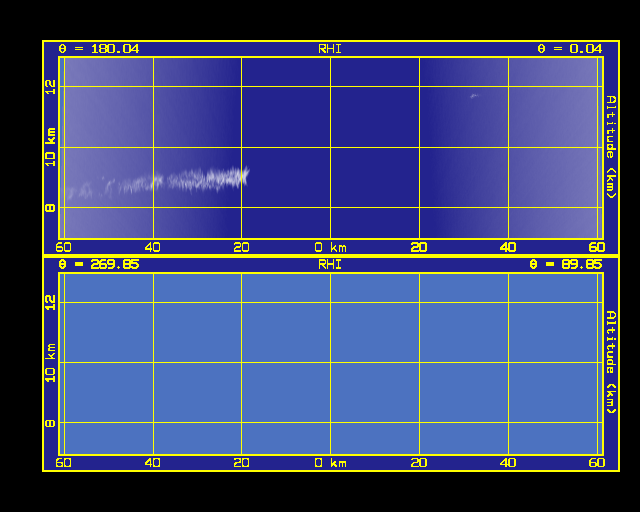Click the left-side 60 range label under bottom panel

[x=64, y=463]
